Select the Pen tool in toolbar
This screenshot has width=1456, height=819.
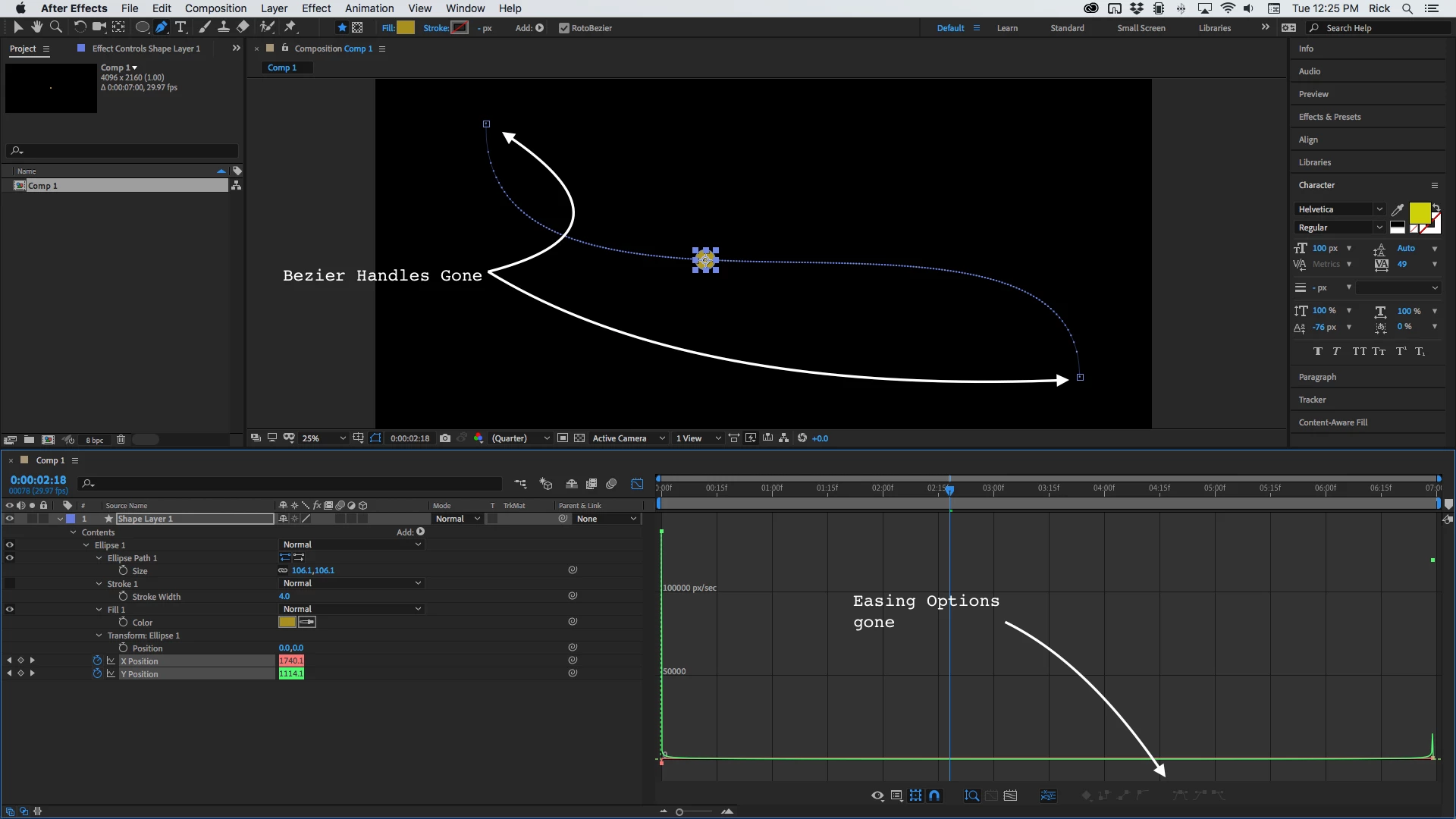pos(161,27)
